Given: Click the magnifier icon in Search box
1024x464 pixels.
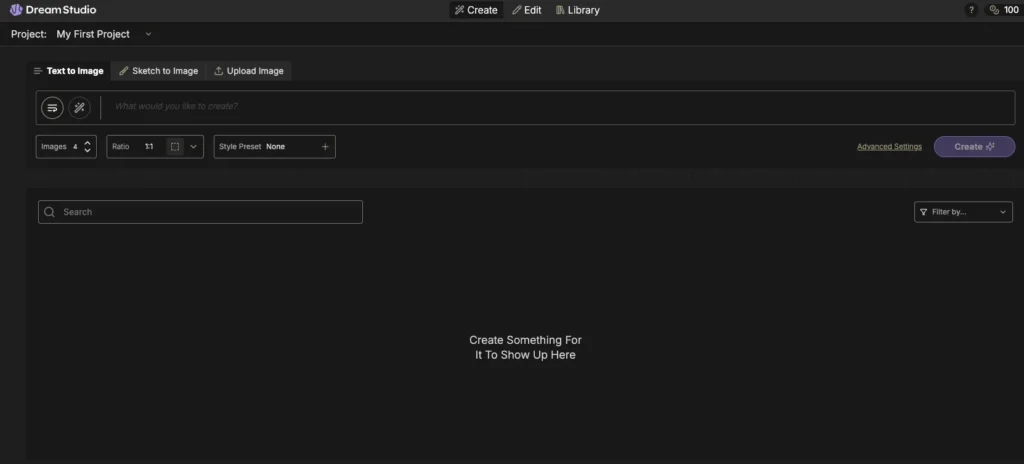Looking at the screenshot, I should point(49,212).
